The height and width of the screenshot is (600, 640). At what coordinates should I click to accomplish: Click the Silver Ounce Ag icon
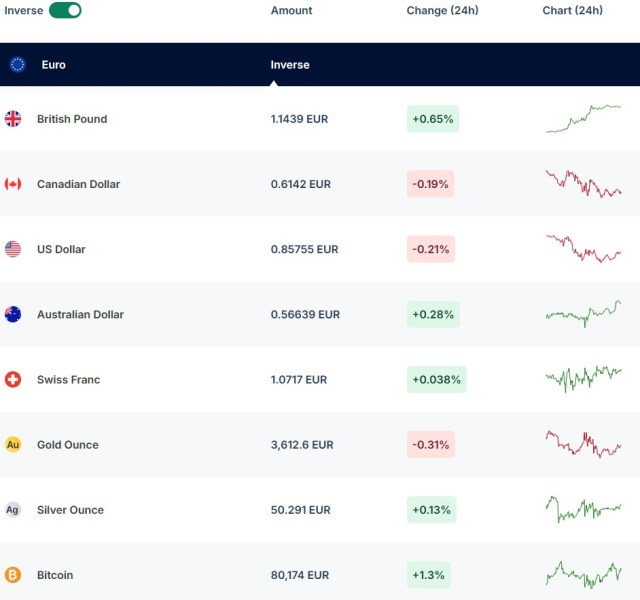[13, 510]
